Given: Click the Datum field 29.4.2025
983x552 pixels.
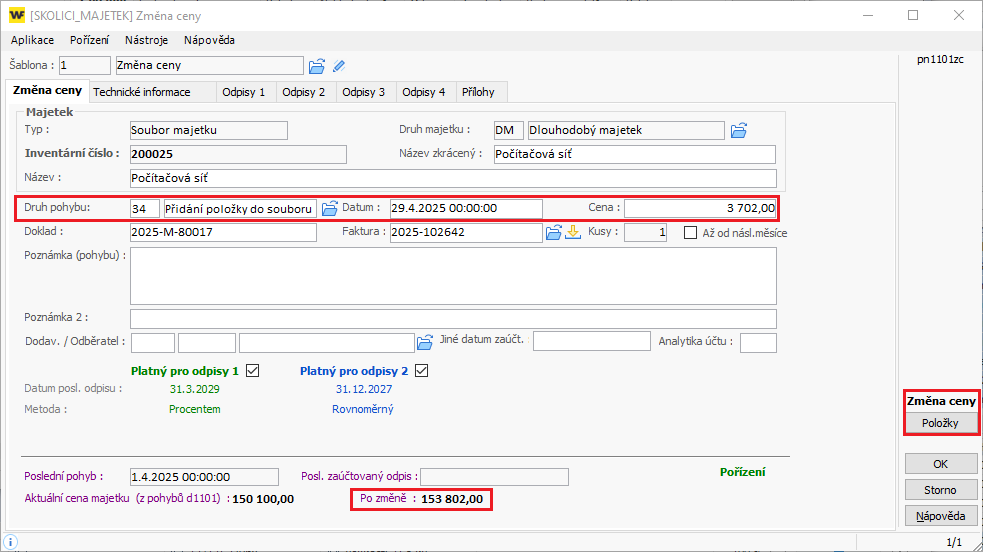Looking at the screenshot, I should pyautogui.click(x=466, y=209).
